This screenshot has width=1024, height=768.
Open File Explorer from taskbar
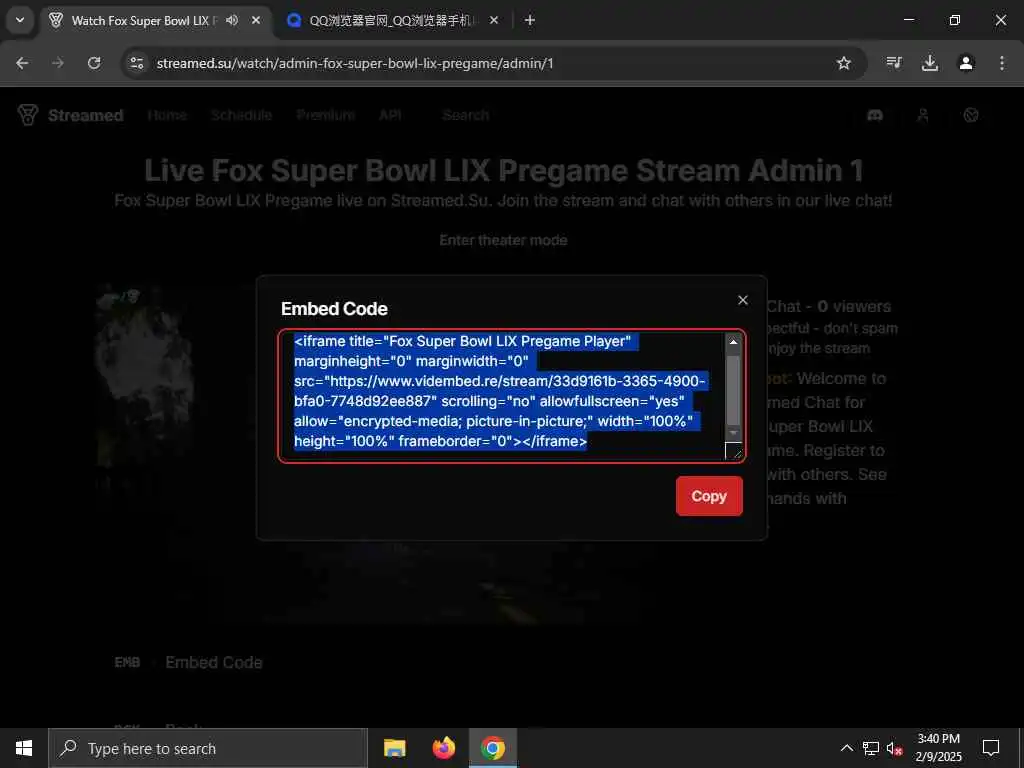(x=394, y=748)
